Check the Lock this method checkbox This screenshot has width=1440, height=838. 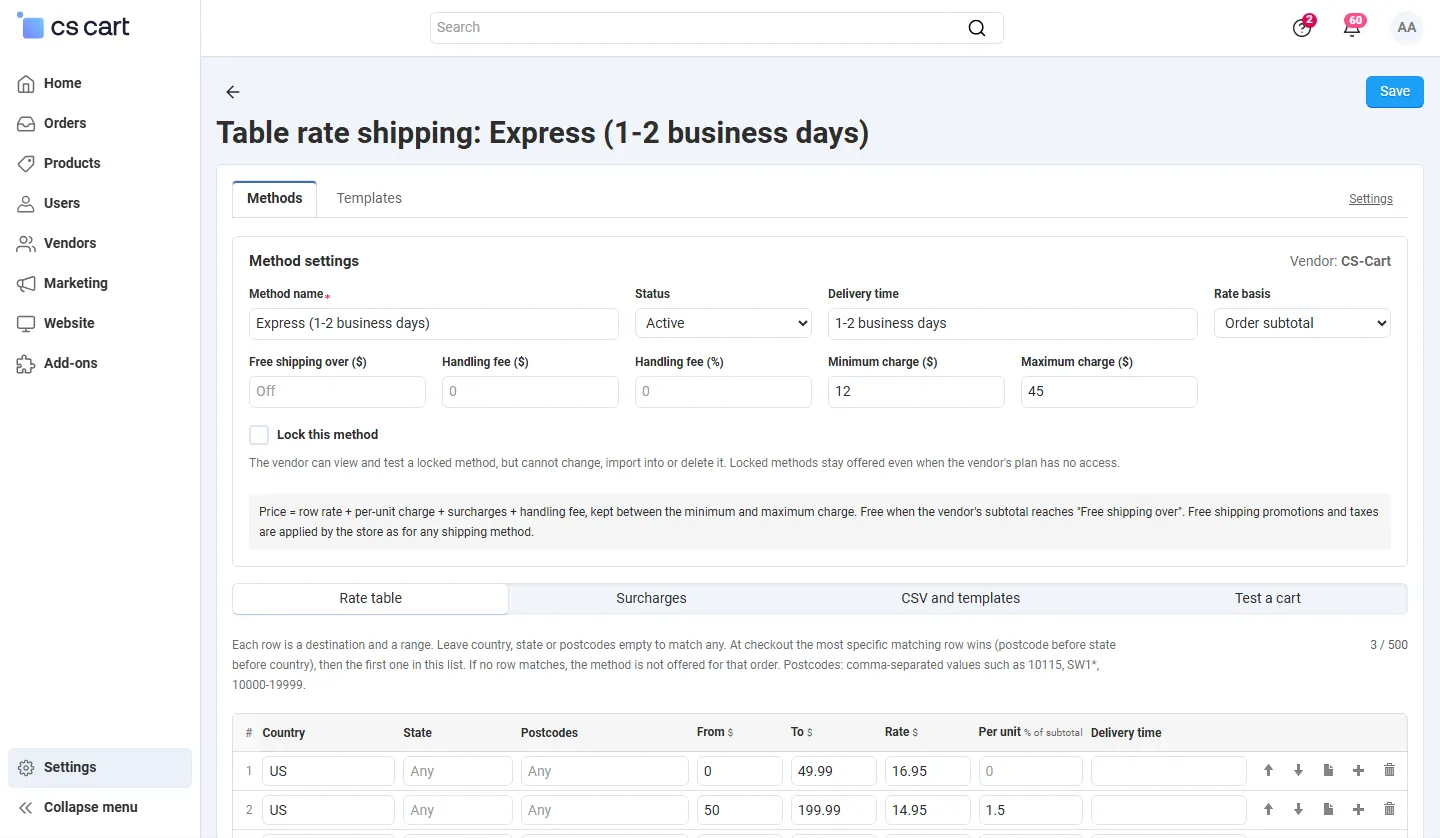[259, 435]
